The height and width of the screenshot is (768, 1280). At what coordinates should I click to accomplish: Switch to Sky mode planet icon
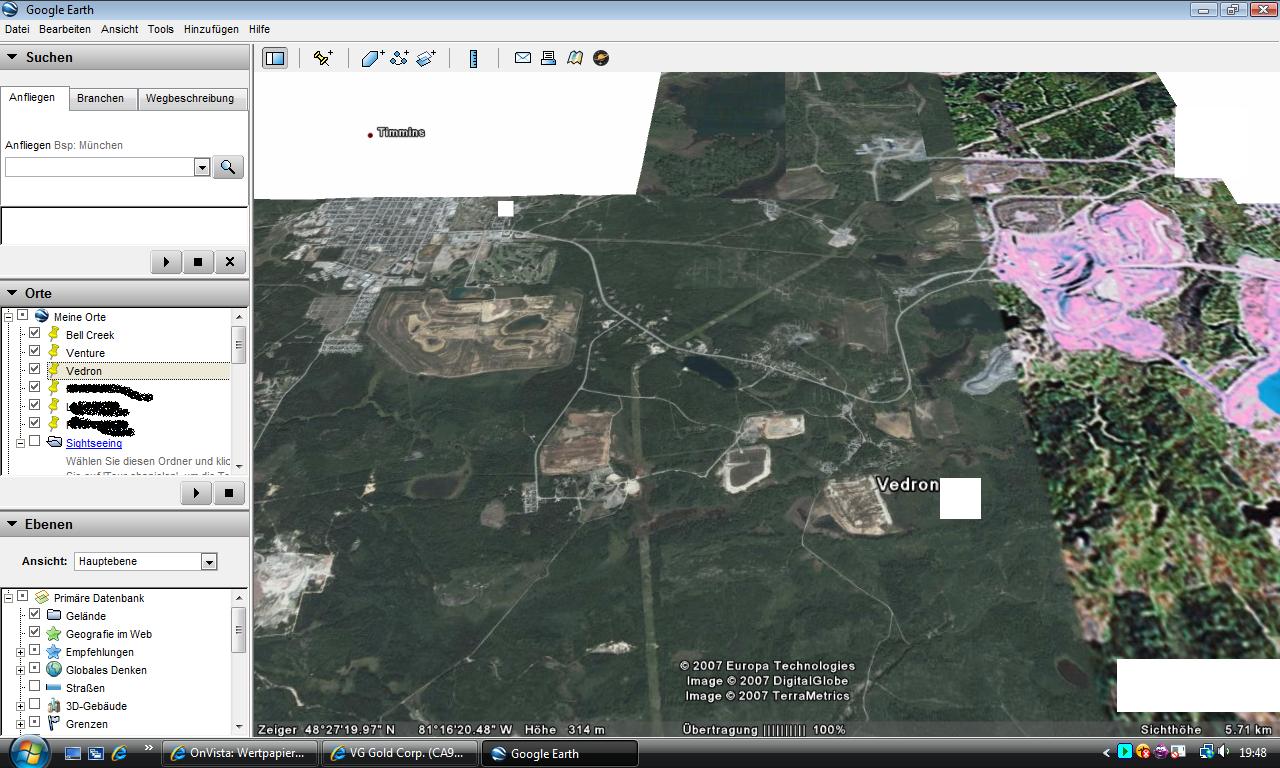(601, 58)
